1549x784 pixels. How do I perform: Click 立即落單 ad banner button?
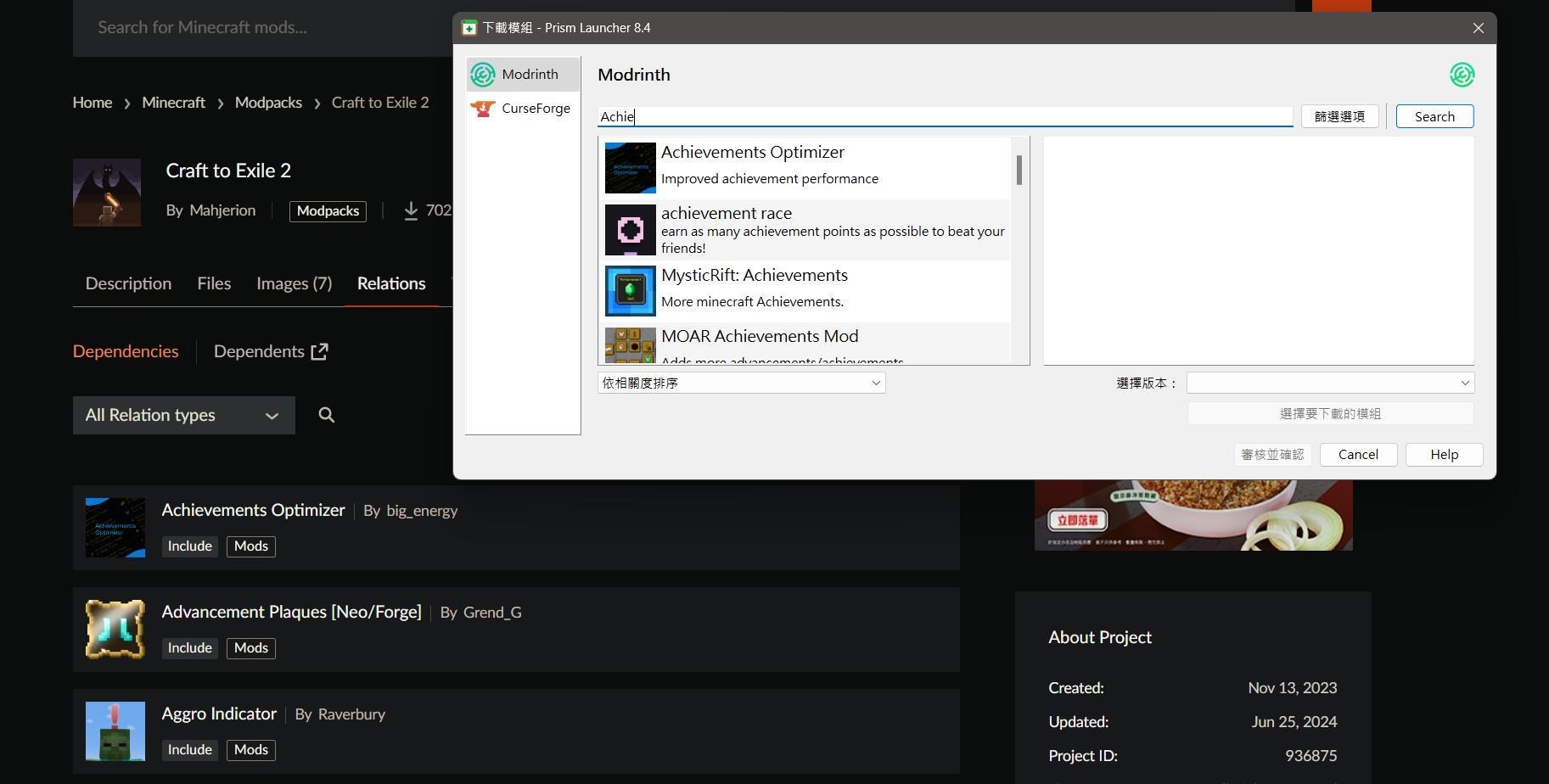pyautogui.click(x=1077, y=519)
